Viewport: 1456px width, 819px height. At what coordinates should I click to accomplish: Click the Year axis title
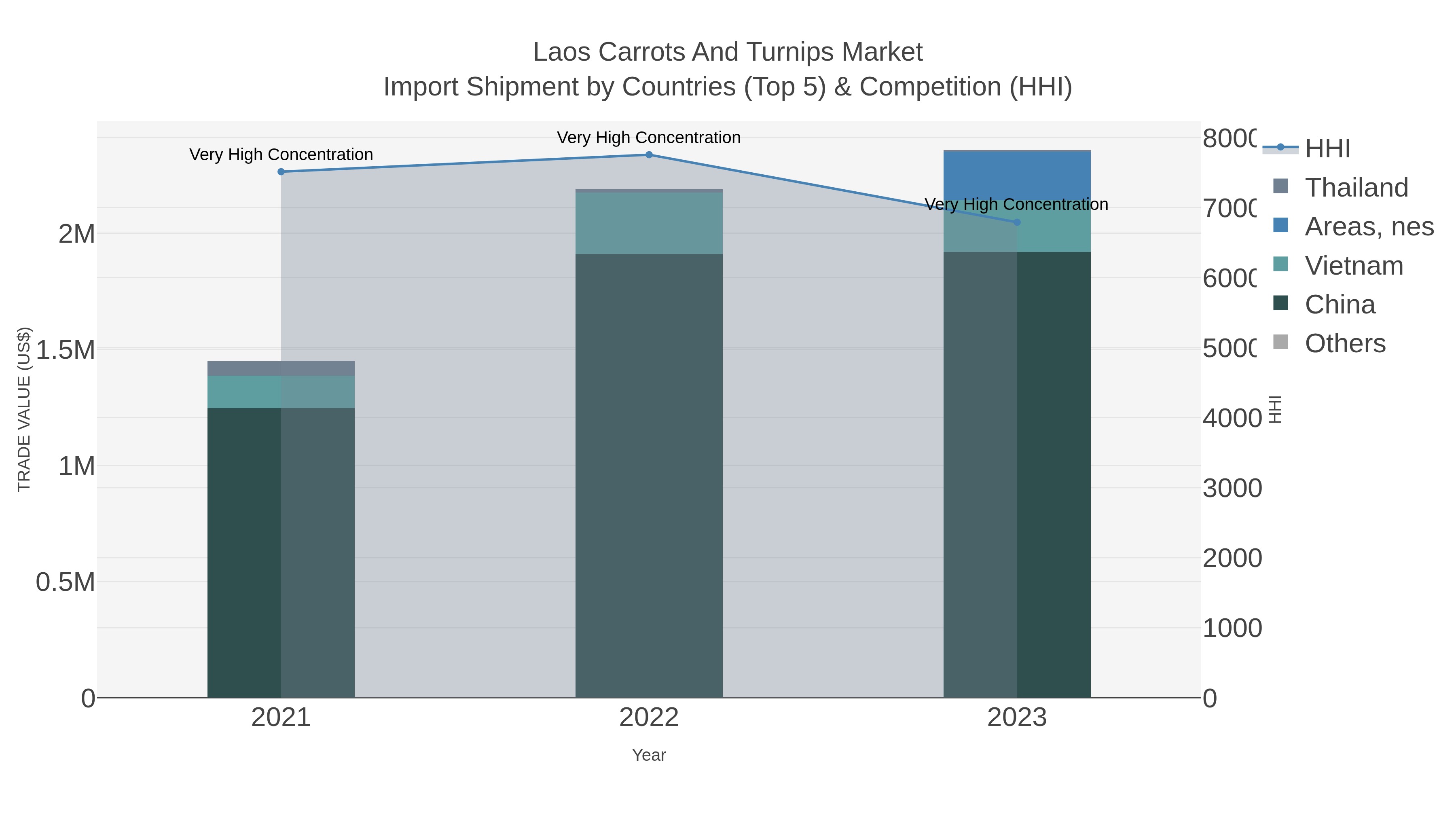pyautogui.click(x=649, y=755)
